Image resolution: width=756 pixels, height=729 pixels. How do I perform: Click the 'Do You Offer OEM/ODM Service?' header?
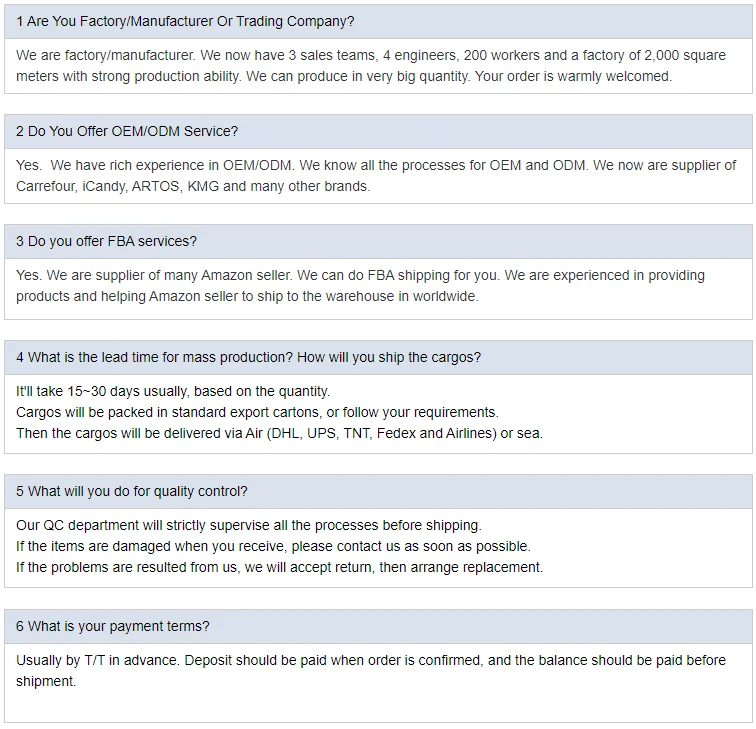tap(378, 132)
